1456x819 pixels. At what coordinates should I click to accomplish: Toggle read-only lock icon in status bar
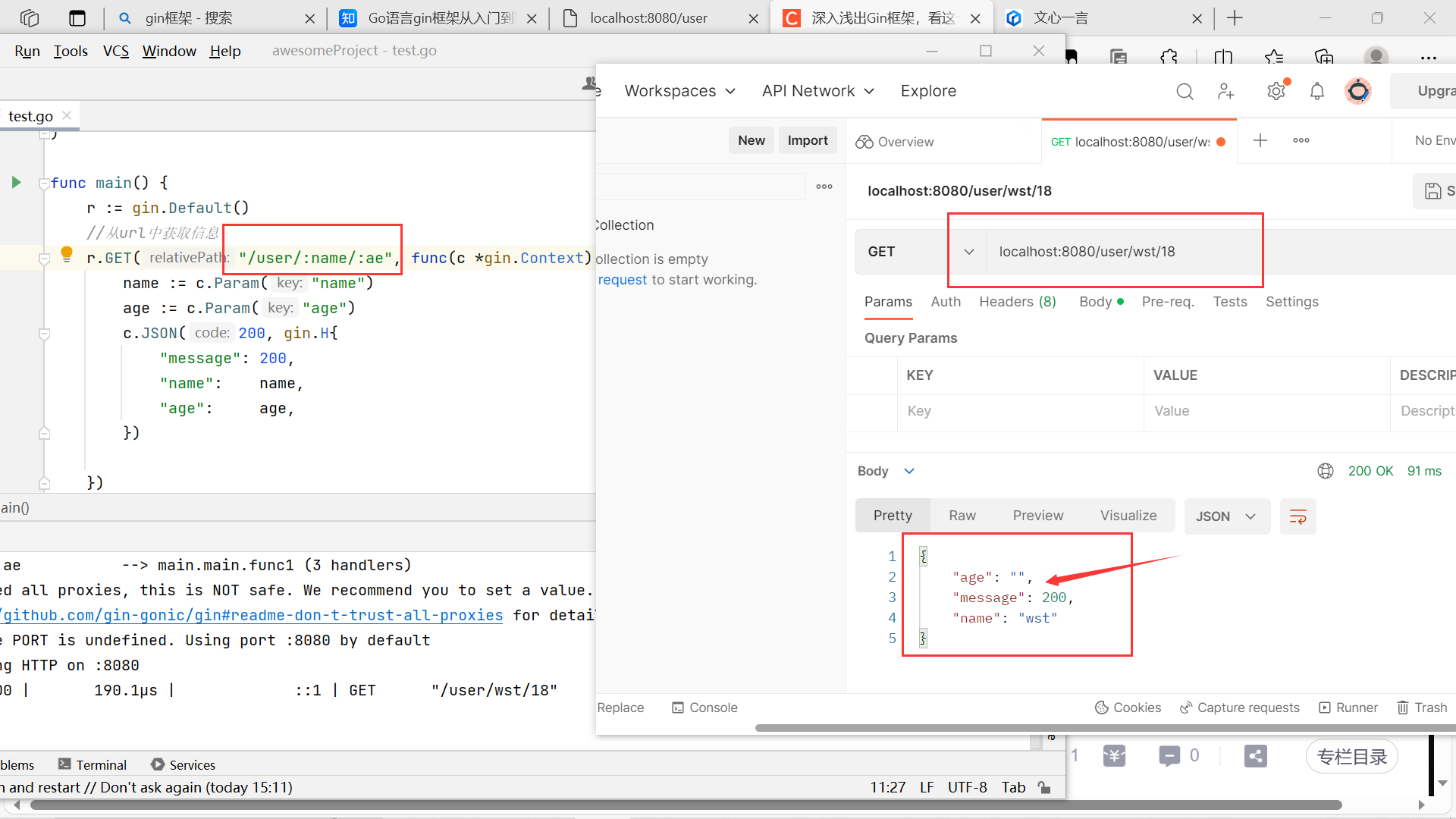point(1044,787)
